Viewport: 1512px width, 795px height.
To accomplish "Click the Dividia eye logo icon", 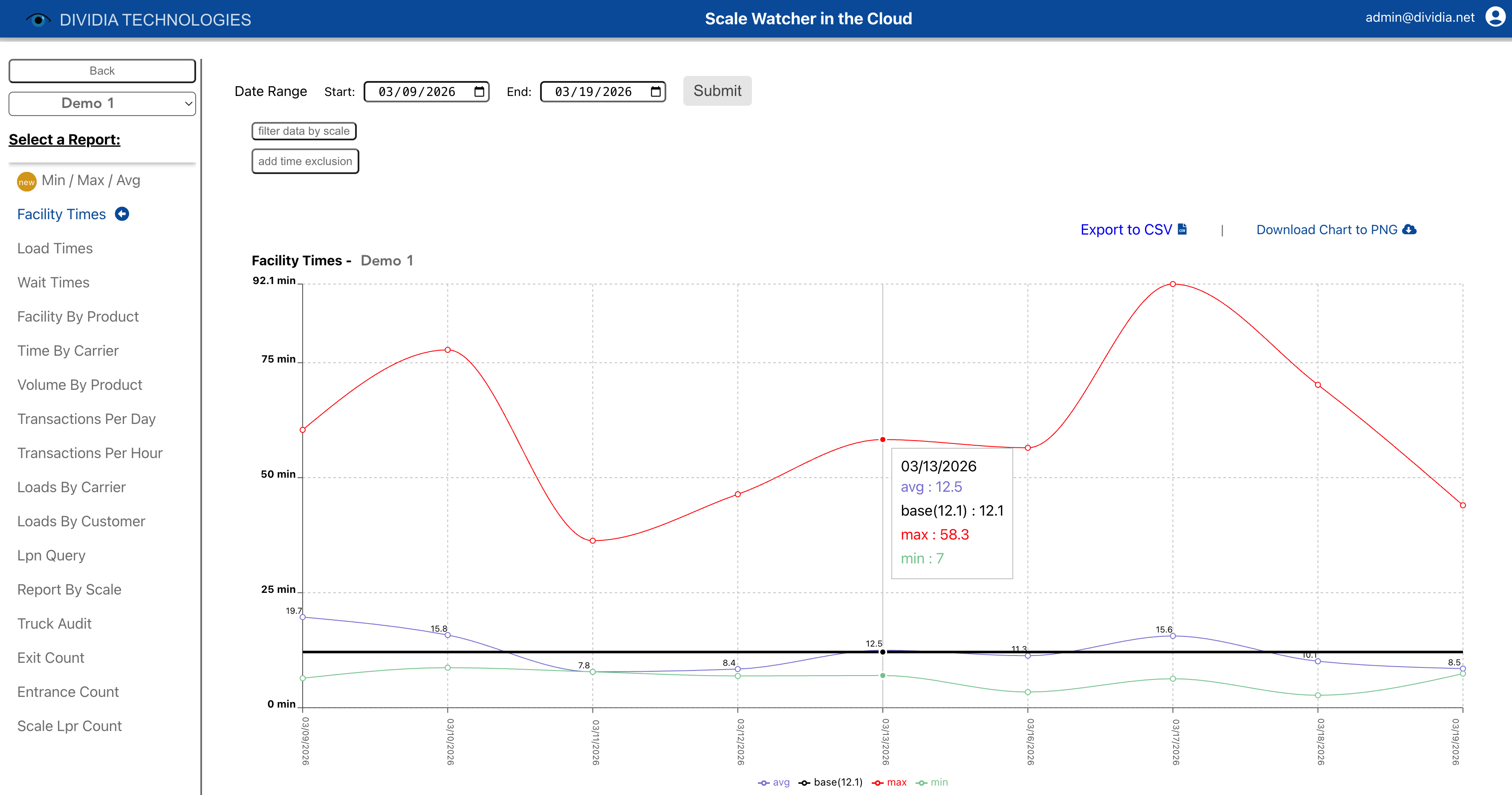I will pos(38,20).
